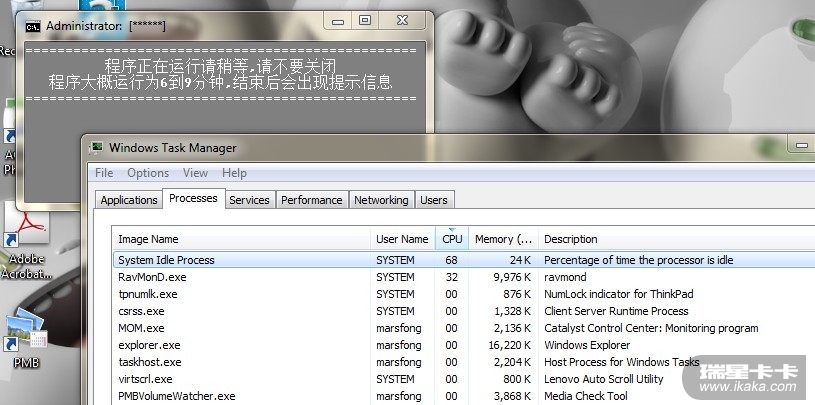Click 'Catalyst Control Center: Monitoring program' description
The image size is (815, 405).
tap(651, 329)
